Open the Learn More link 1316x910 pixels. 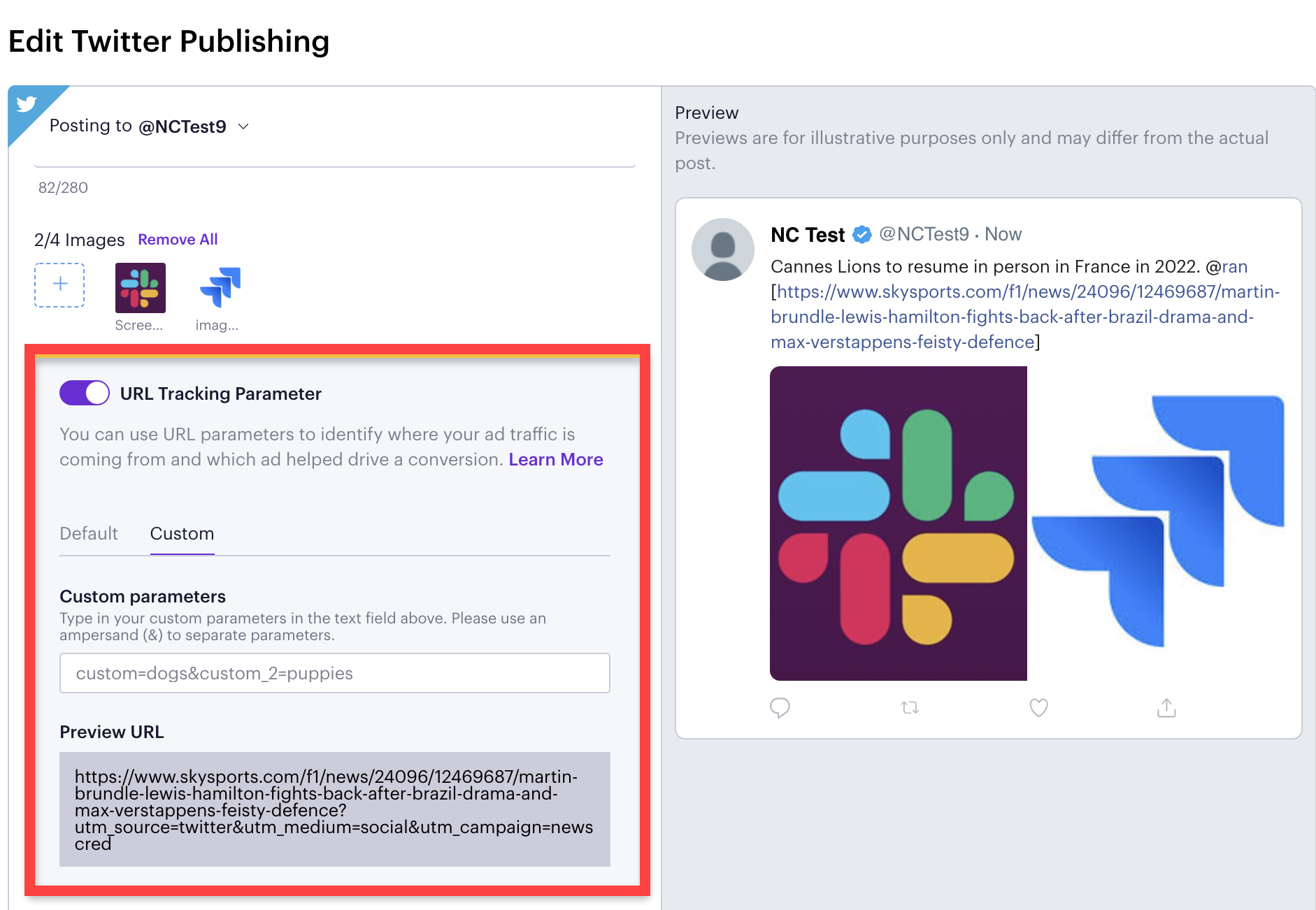click(556, 459)
